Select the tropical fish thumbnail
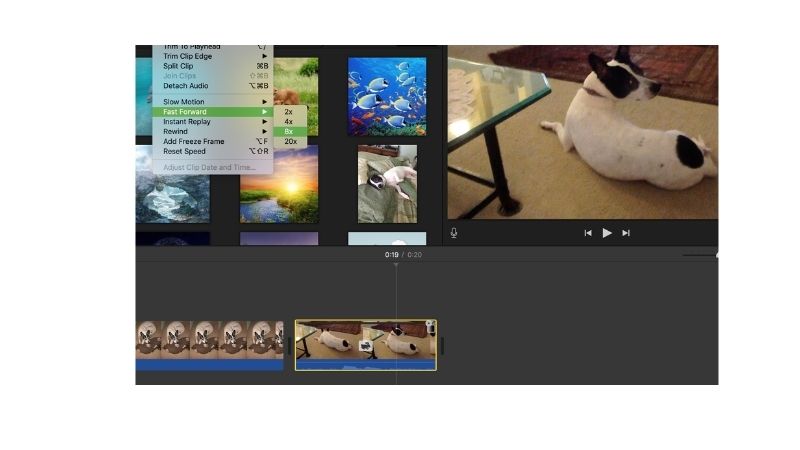 click(x=387, y=96)
